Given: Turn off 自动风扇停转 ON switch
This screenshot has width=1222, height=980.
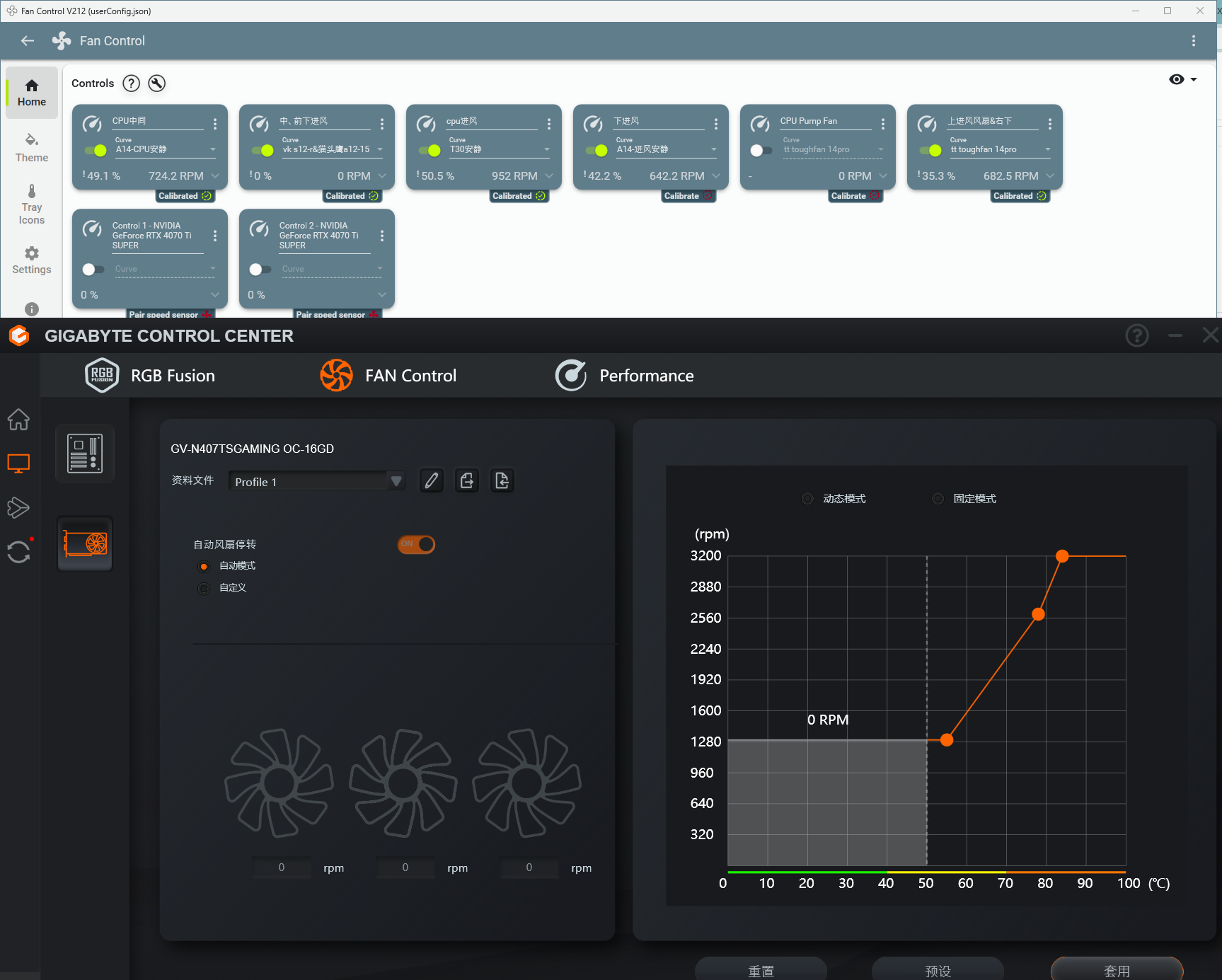Looking at the screenshot, I should tap(416, 544).
